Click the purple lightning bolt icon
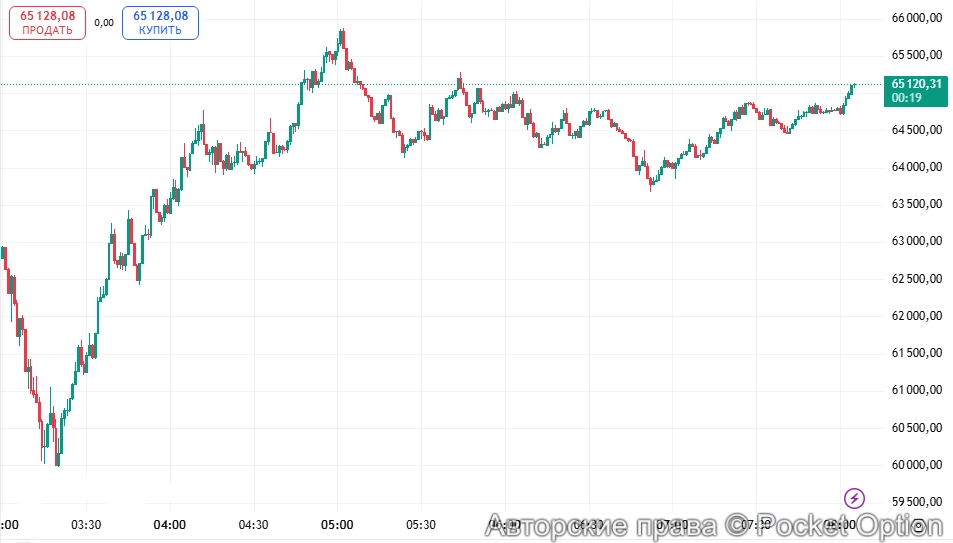 pyautogui.click(x=854, y=497)
